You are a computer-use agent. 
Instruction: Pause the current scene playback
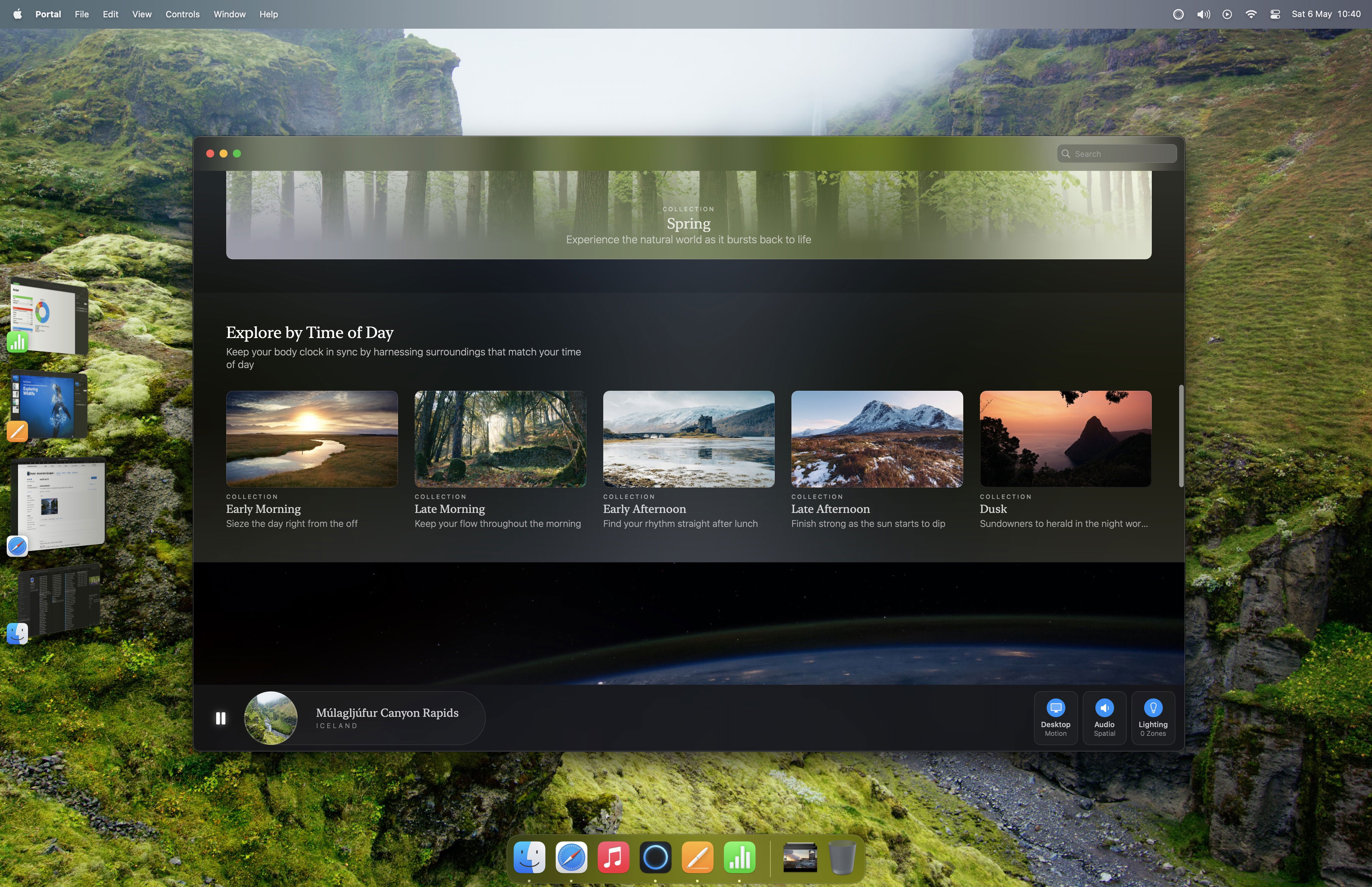tap(221, 718)
